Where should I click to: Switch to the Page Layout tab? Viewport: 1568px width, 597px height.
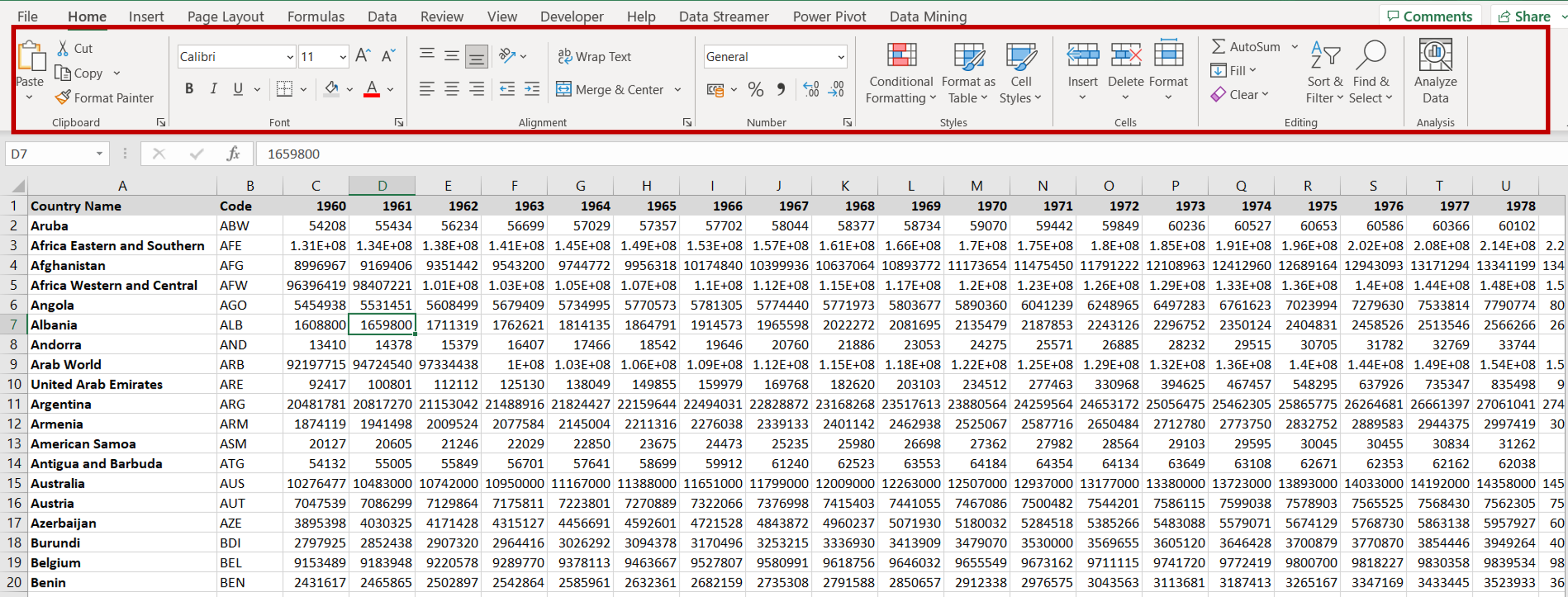click(225, 17)
